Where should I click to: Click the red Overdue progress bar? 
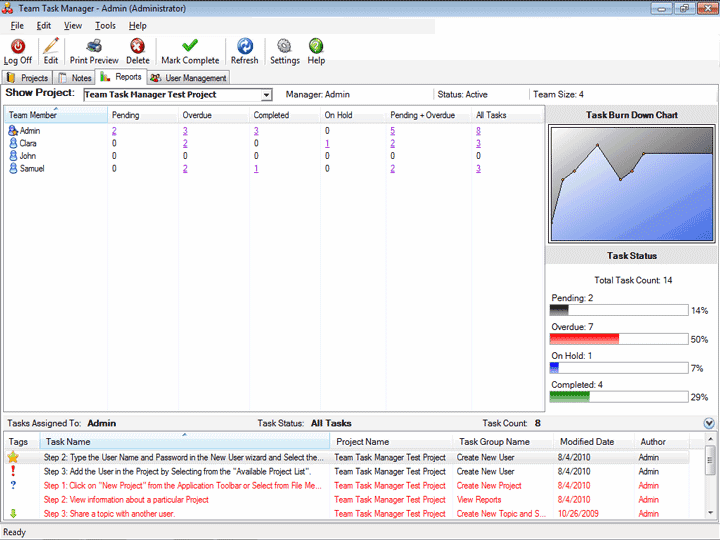(x=585, y=339)
